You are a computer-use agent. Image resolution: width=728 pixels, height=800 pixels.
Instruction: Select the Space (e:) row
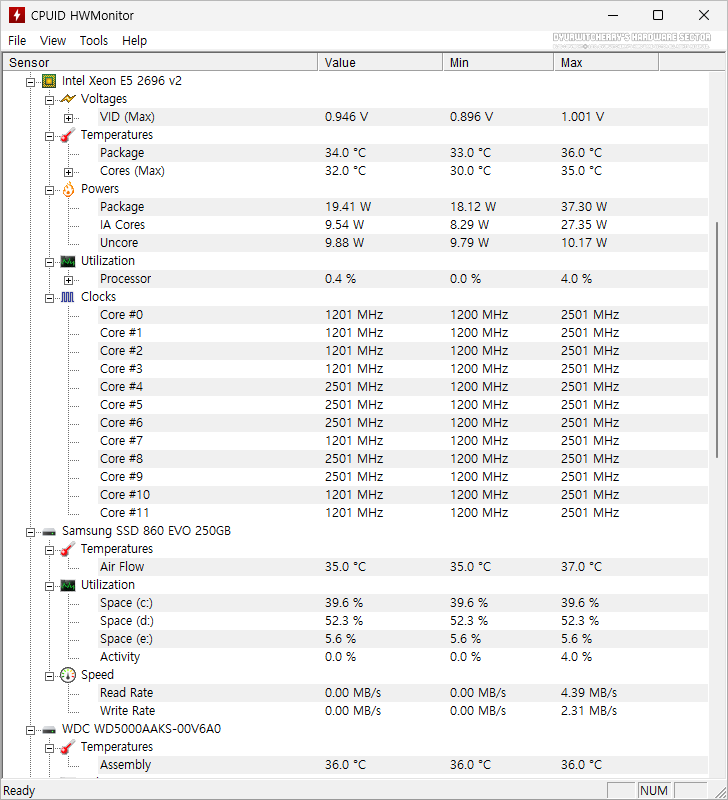403,639
